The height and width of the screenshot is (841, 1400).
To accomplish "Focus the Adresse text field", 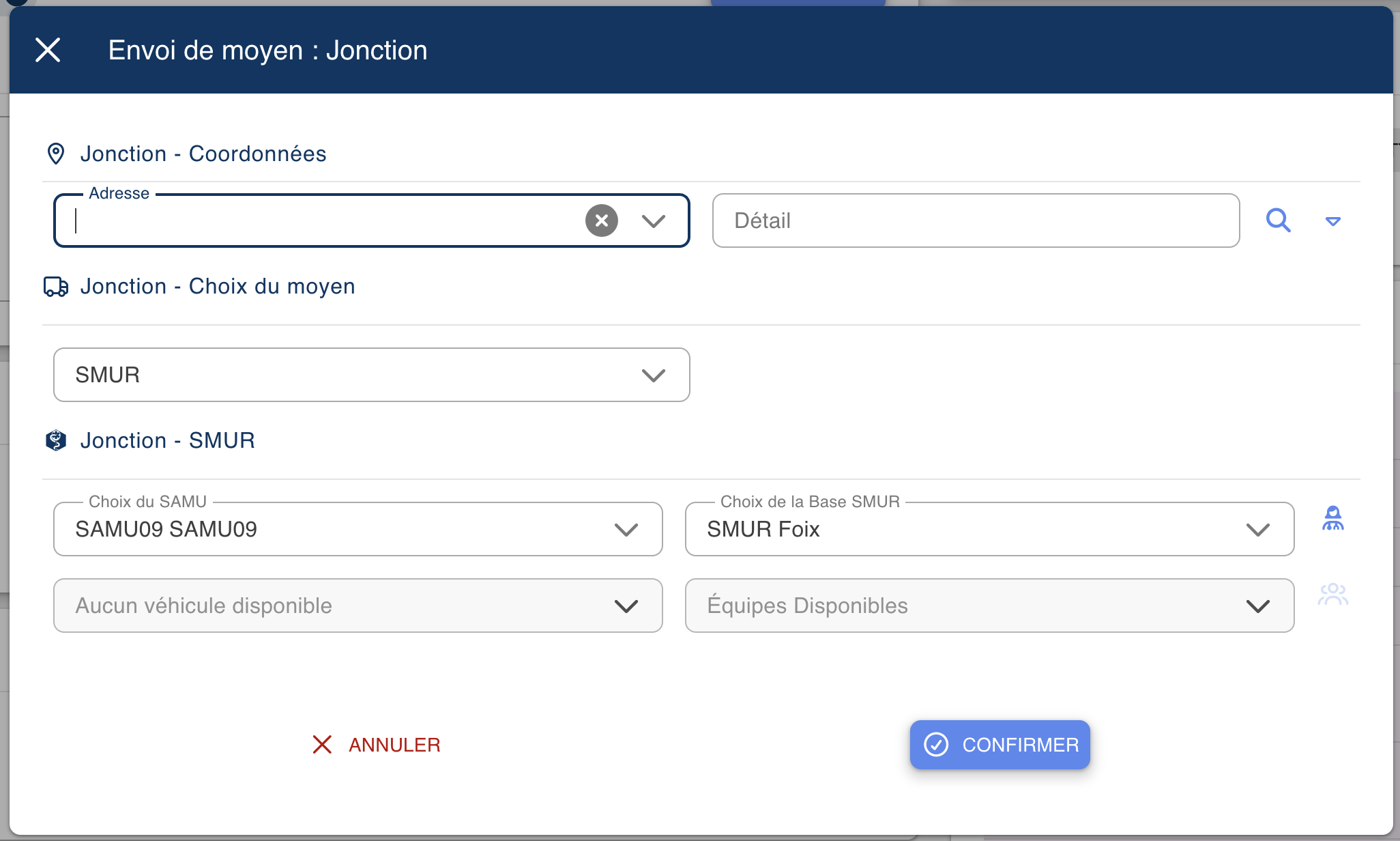I will (321, 220).
